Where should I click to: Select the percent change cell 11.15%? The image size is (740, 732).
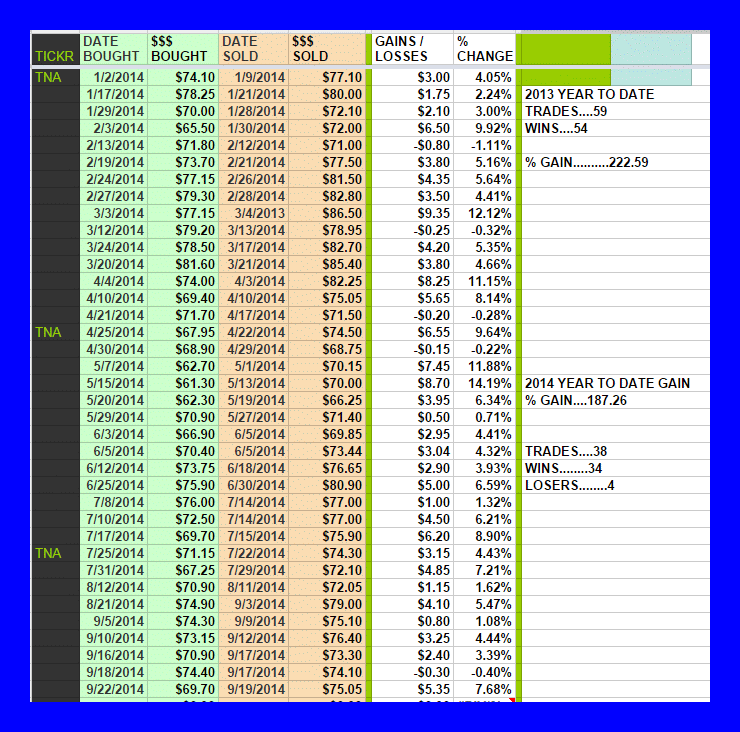tap(484, 281)
